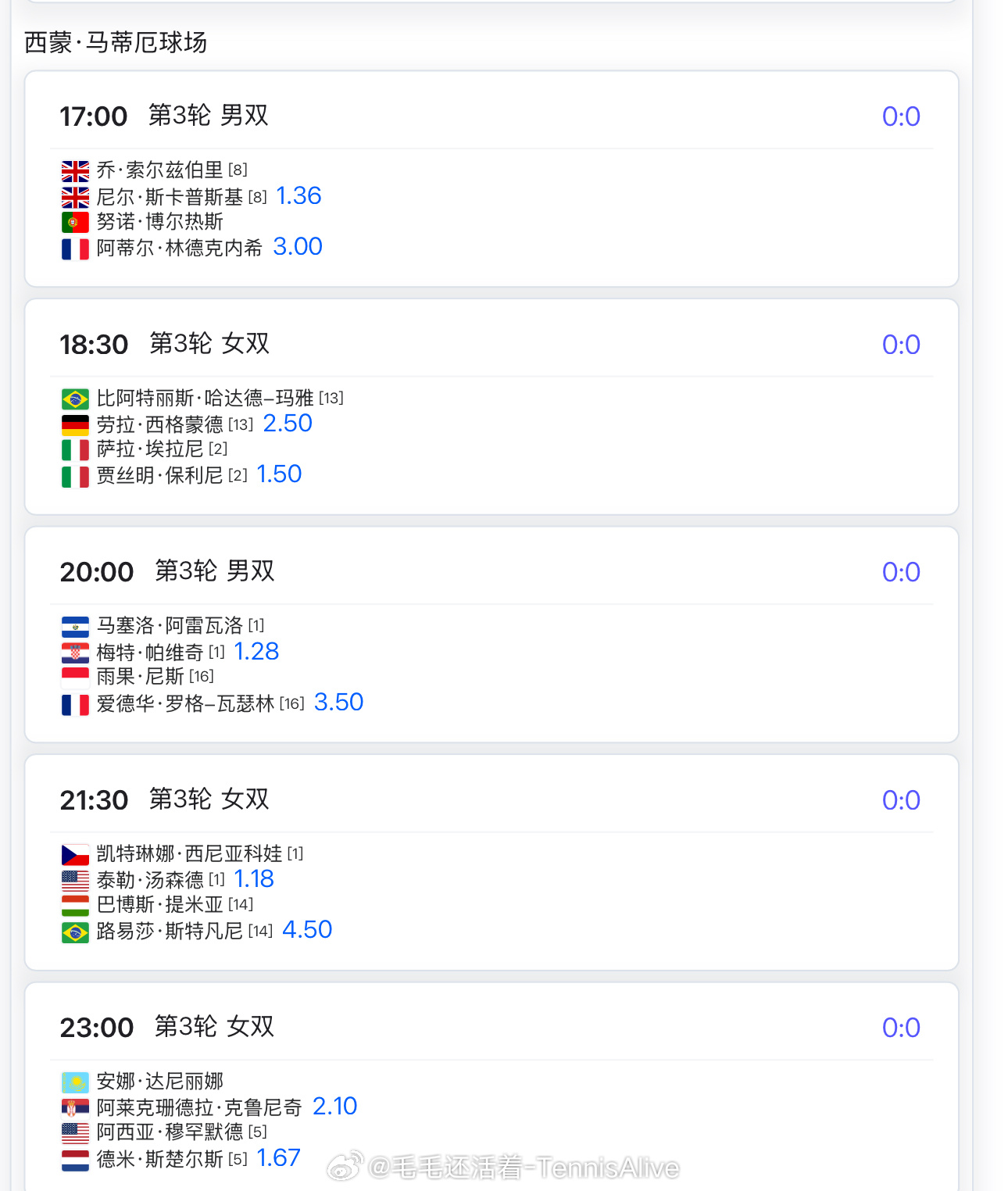Select odds 4.50 for 提米亚/斯特凡尼
Image resolution: width=1008 pixels, height=1191 pixels.
coord(307,930)
